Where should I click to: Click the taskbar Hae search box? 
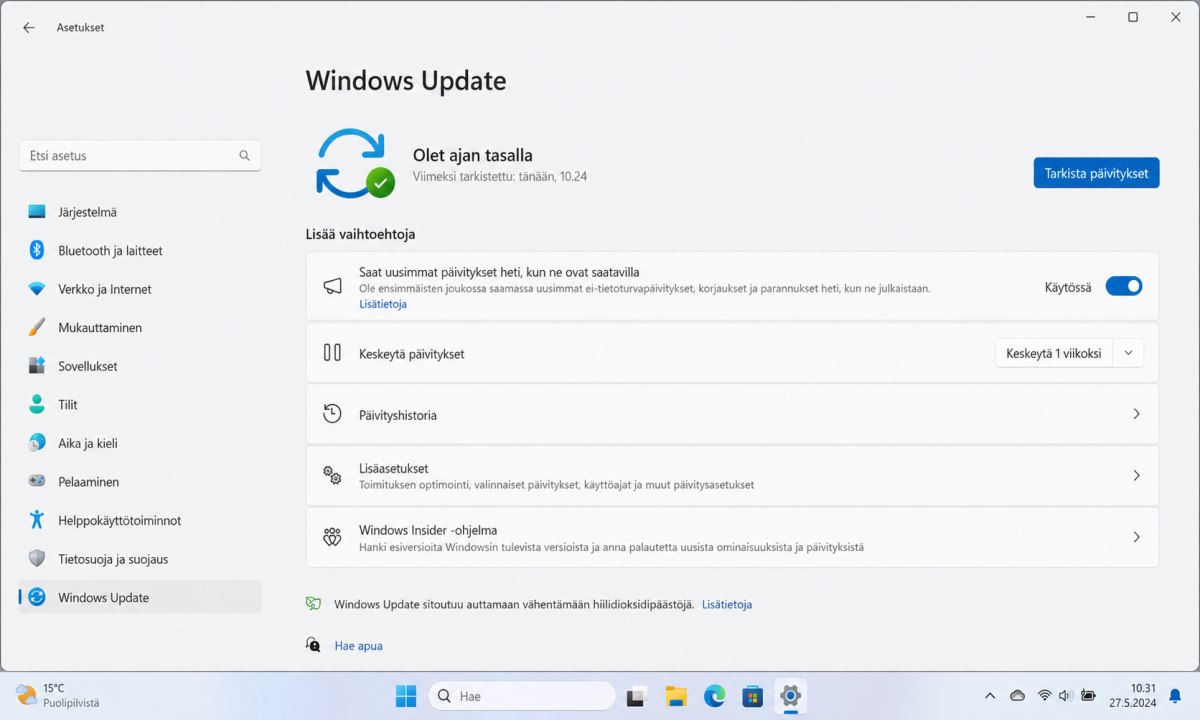(522, 695)
